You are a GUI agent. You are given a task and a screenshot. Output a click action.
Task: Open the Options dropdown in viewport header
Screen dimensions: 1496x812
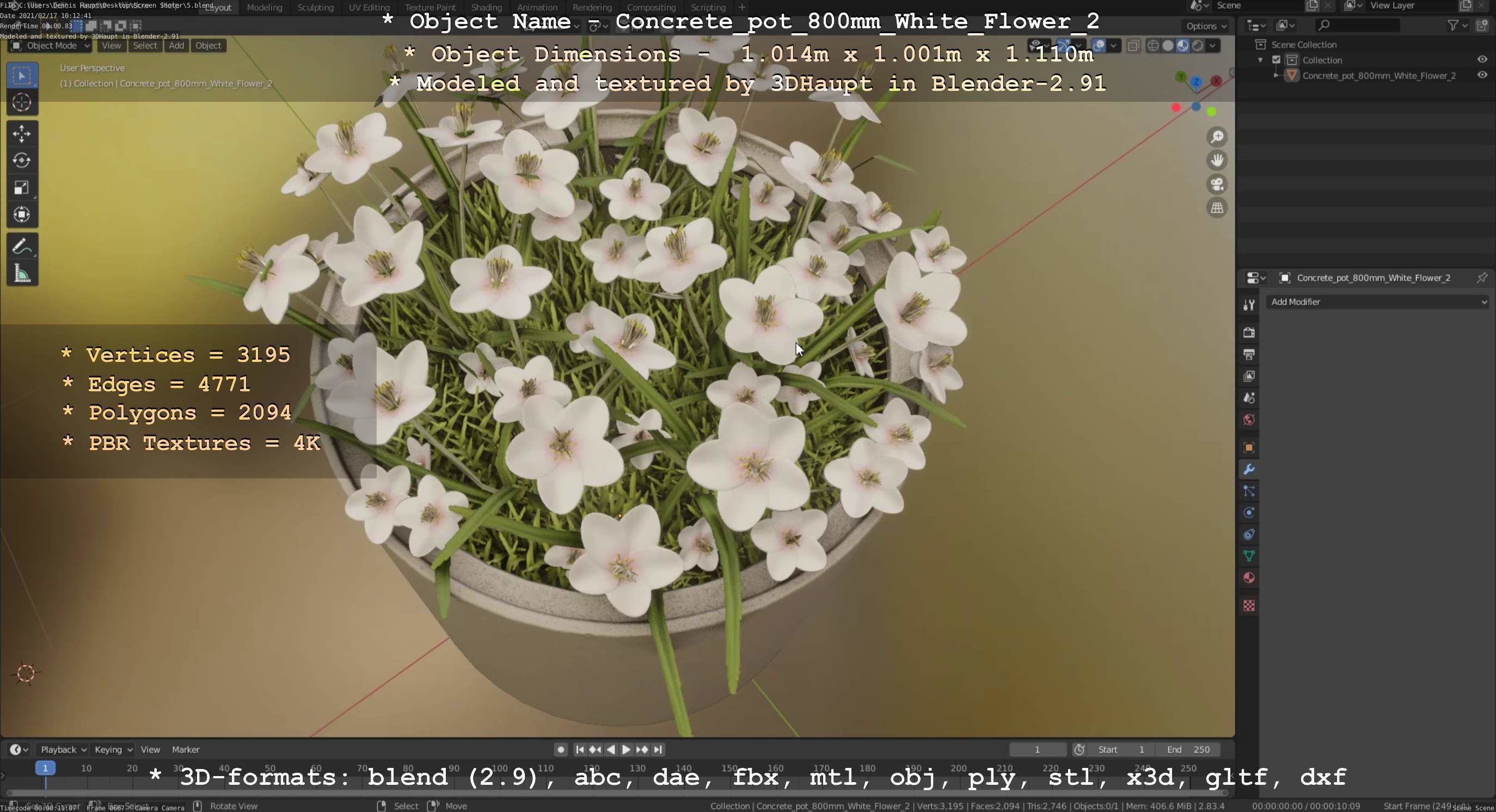[1206, 26]
